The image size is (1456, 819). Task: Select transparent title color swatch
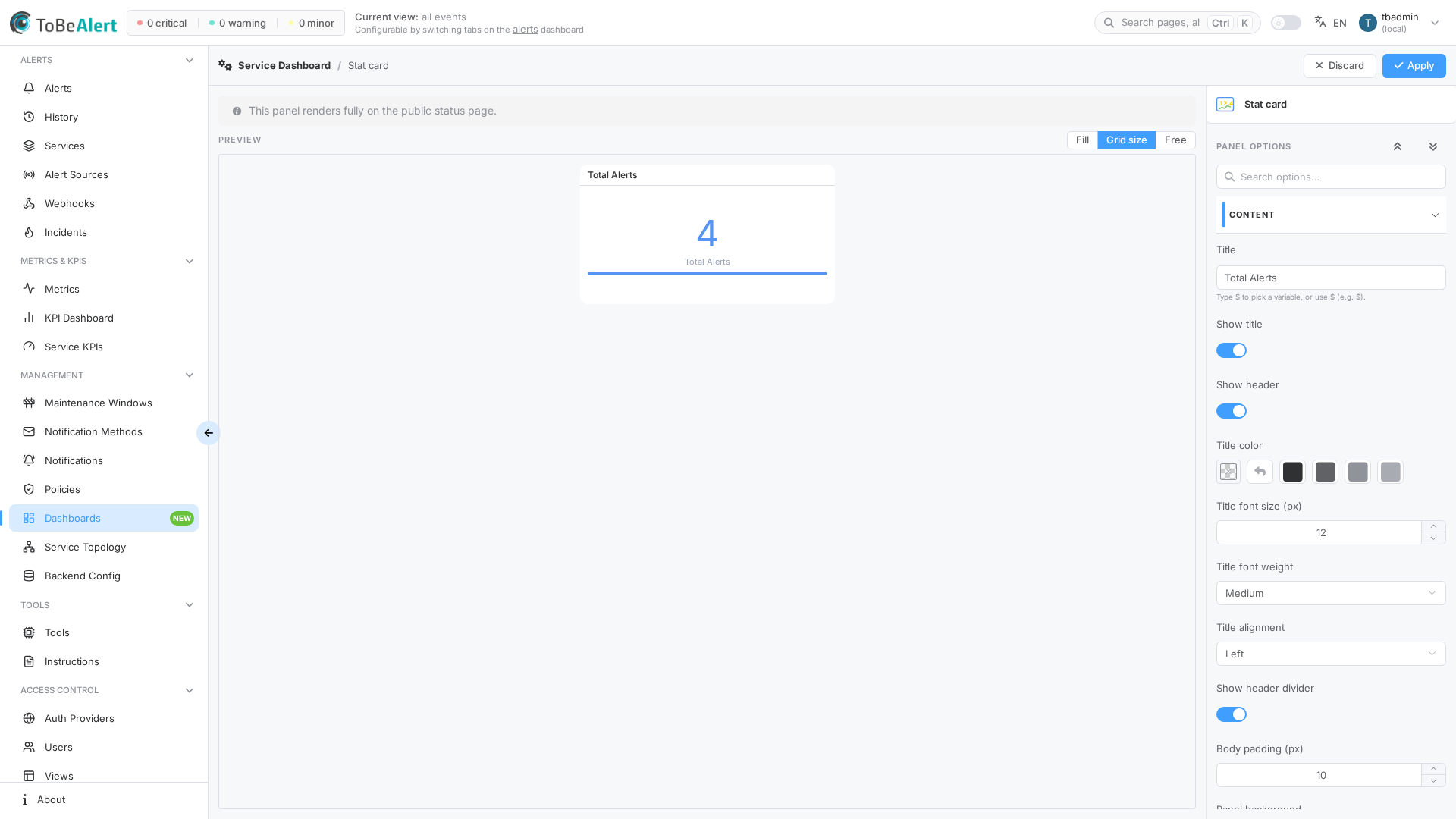click(1228, 472)
